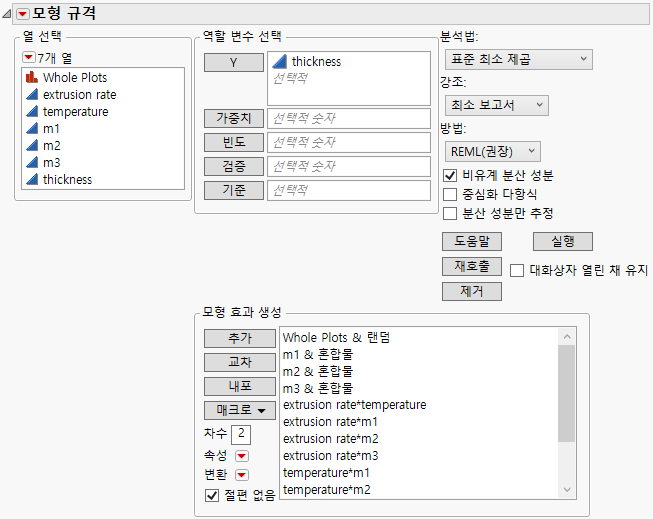Click the 기준 role button
The width and height of the screenshot is (653, 519).
(234, 190)
